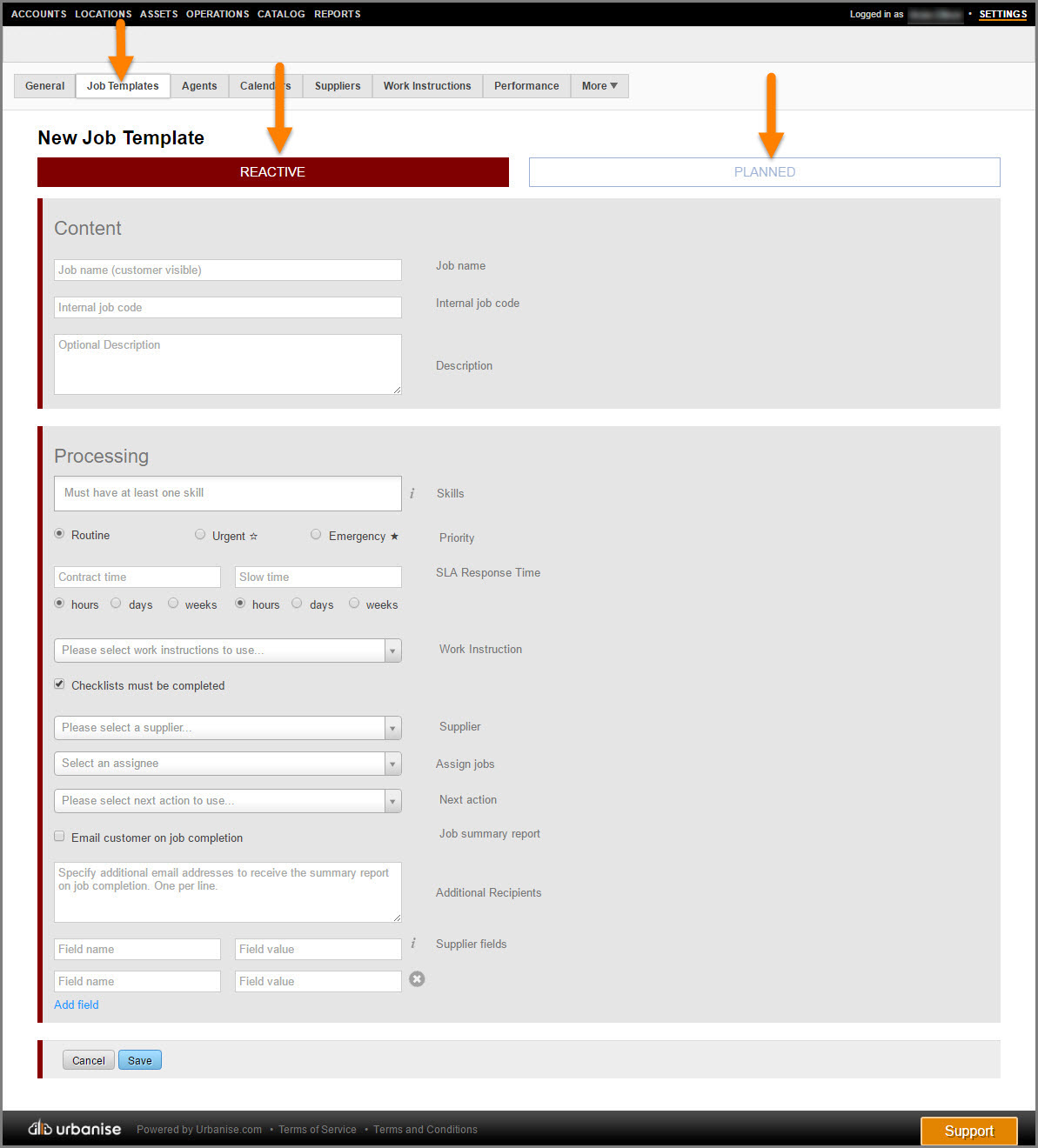The height and width of the screenshot is (1148, 1038).
Task: Open the work instructions dropdown
Action: (x=227, y=651)
